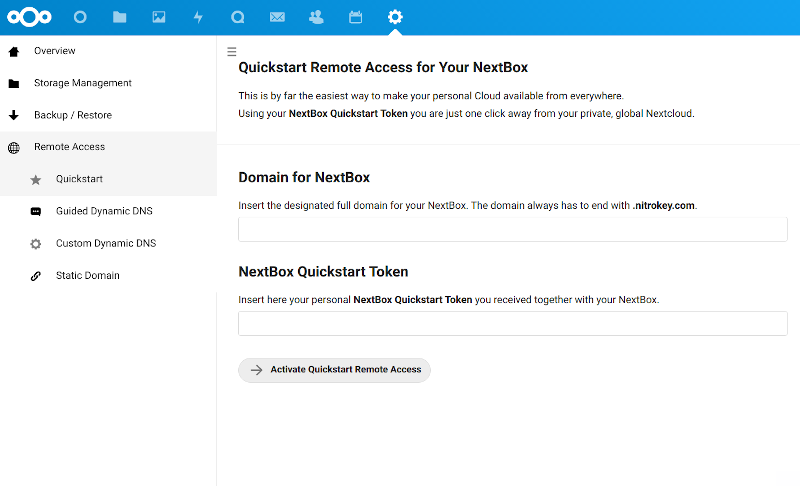The width and height of the screenshot is (800, 486).
Task: Open the Contacts people icon
Action: coord(316,17)
